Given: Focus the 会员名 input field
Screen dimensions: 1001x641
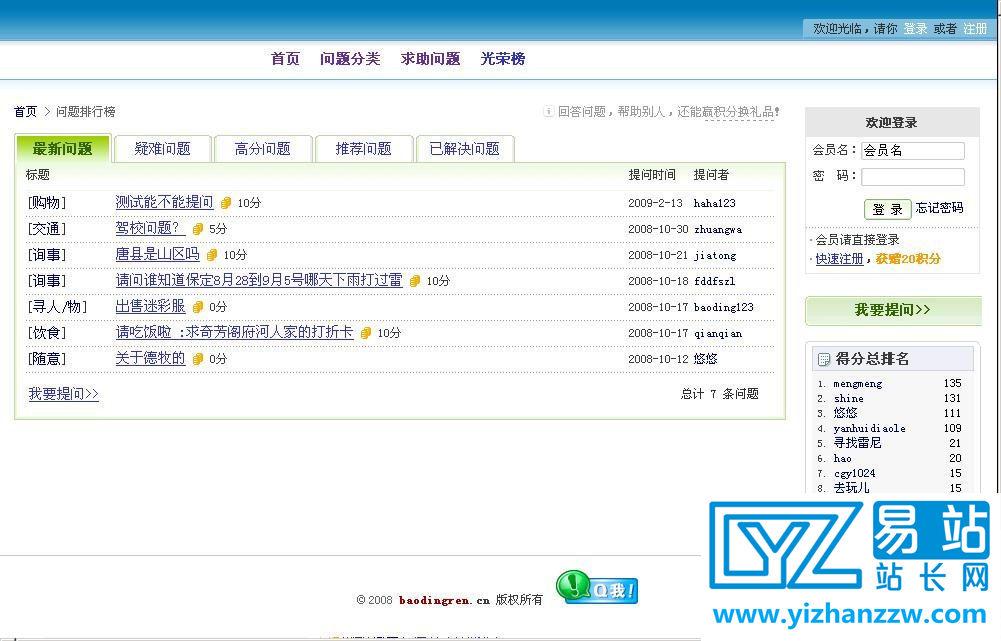Looking at the screenshot, I should (x=913, y=151).
